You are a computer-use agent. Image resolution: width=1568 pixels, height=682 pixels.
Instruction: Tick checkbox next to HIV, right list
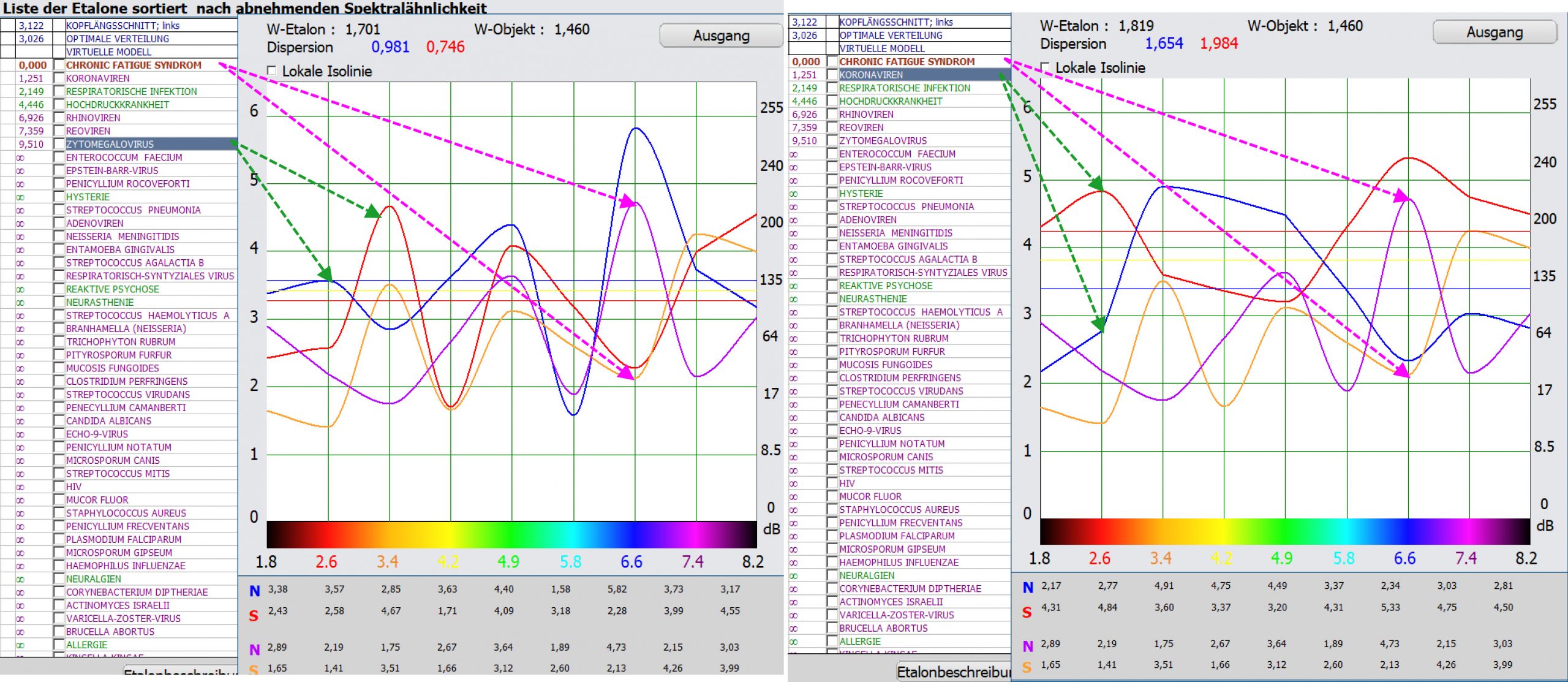click(832, 483)
